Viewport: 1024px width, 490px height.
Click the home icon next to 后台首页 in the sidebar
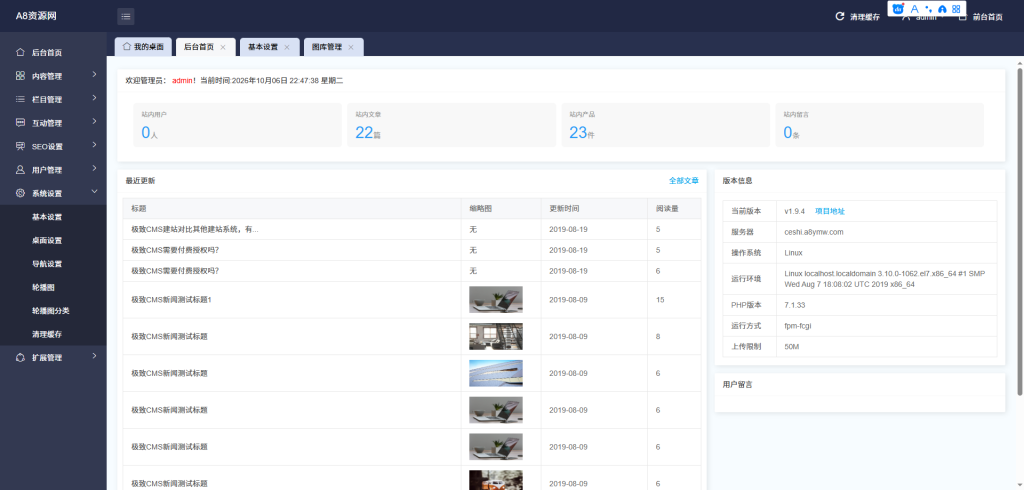[x=20, y=52]
